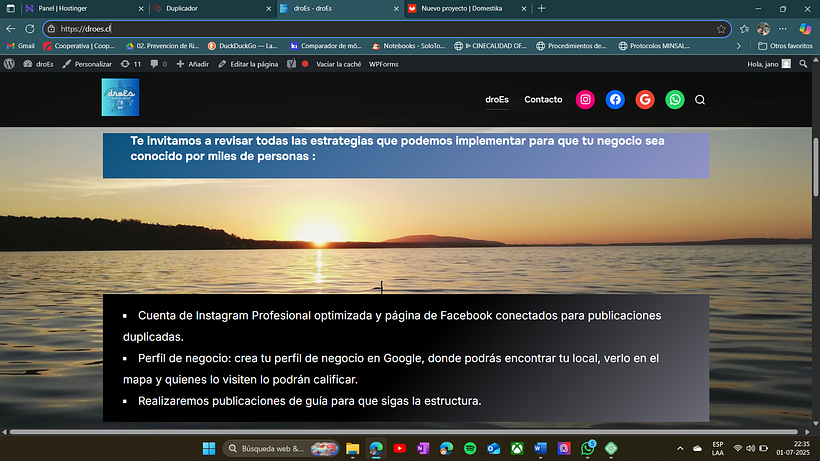
Task: Open the 02. Prevencion de Ri... bookmark
Action: coord(163,46)
